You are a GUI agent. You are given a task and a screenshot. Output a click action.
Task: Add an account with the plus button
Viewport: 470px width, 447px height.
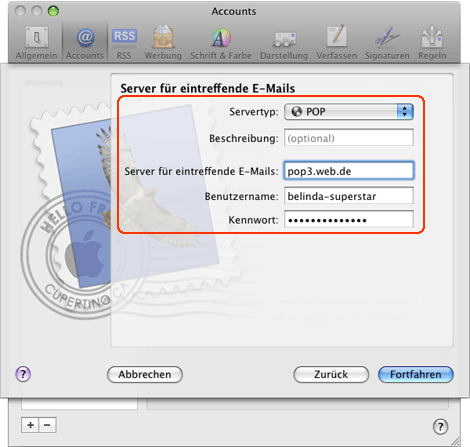click(x=30, y=425)
